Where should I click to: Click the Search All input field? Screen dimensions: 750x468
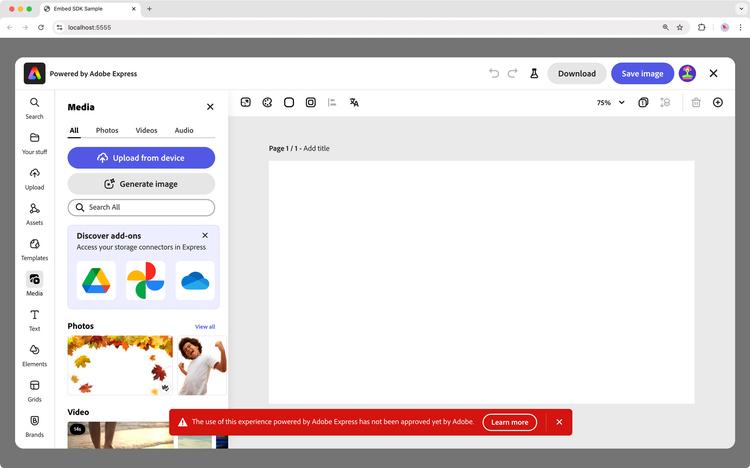(x=141, y=207)
